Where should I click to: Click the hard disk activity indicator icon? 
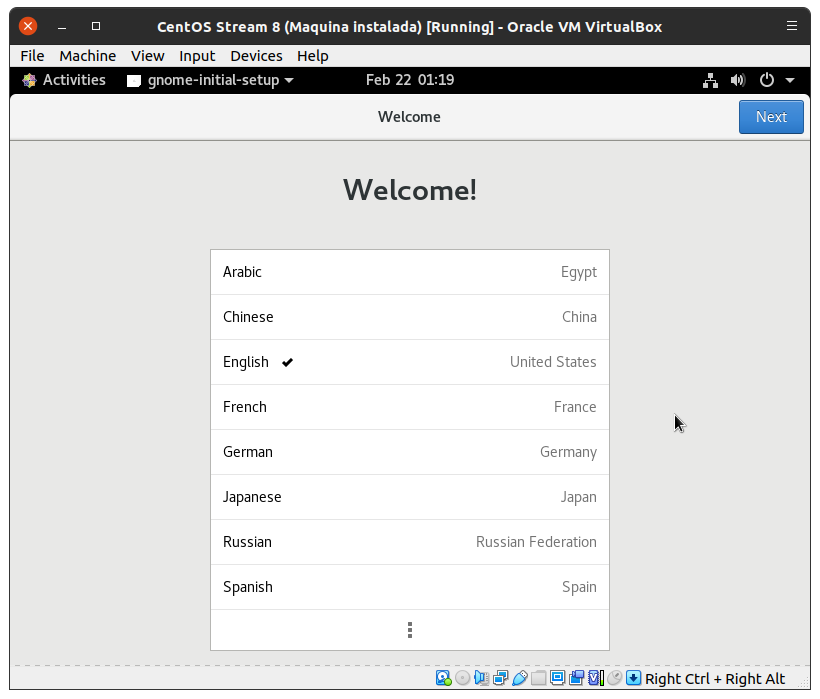443,679
